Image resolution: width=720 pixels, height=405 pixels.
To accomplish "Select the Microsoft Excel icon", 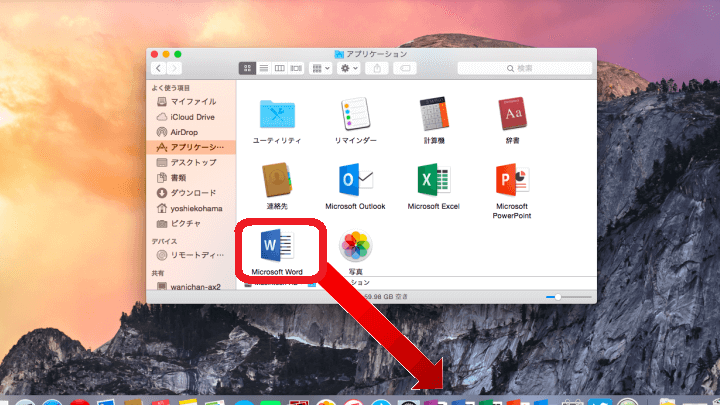I will click(434, 180).
